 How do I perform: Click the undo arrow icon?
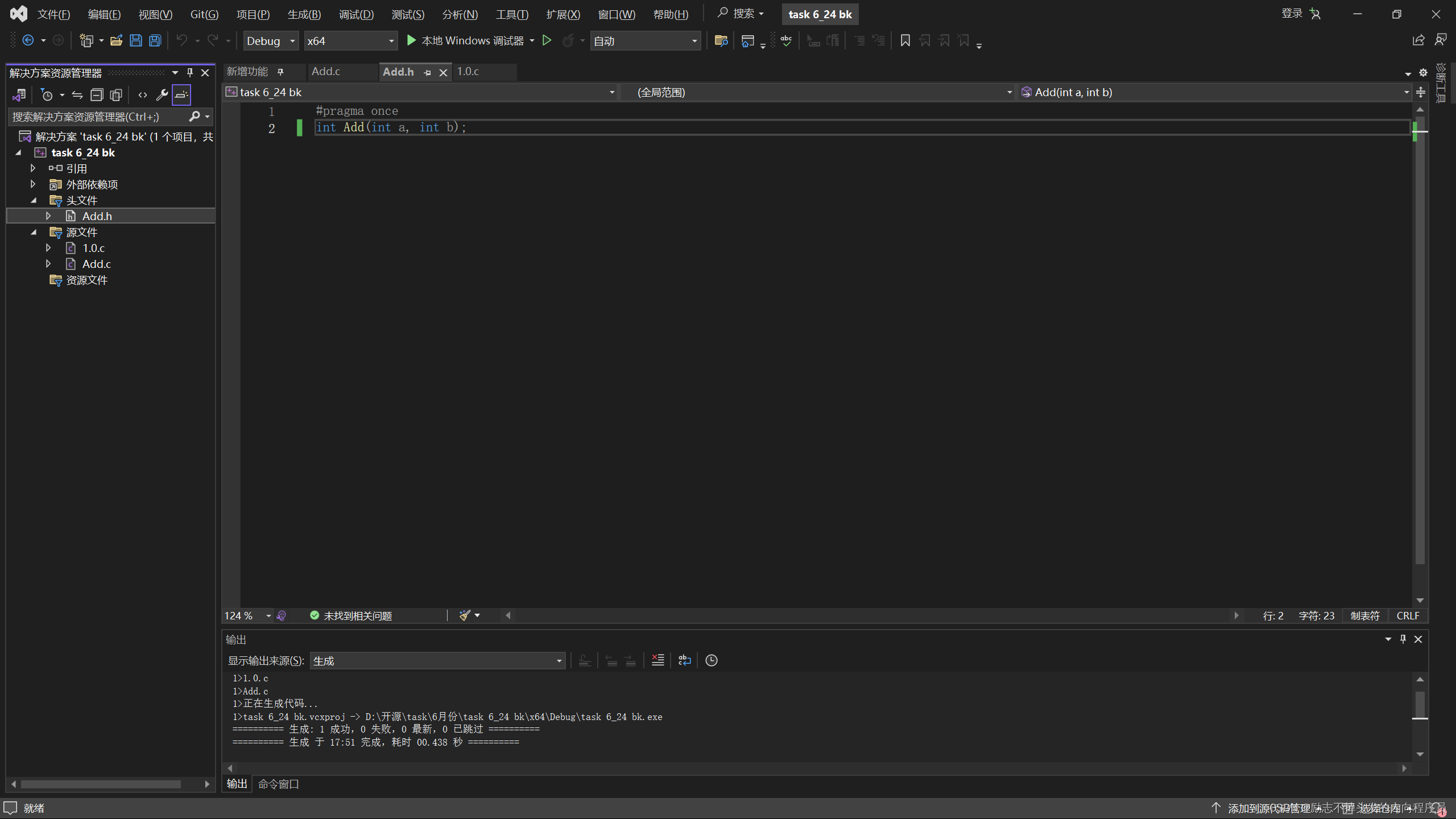(x=181, y=40)
